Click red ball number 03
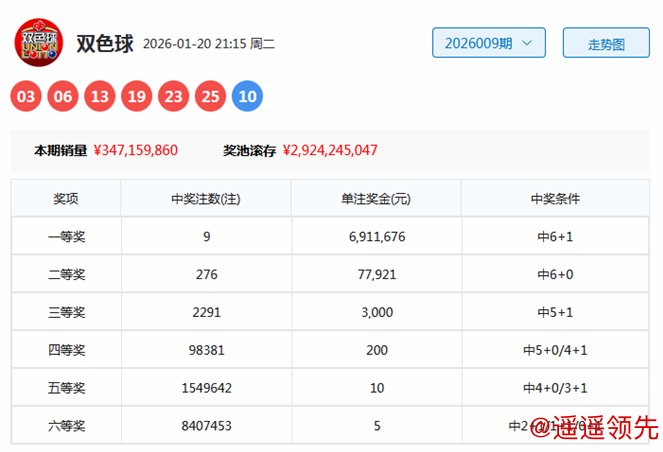 [x=27, y=97]
